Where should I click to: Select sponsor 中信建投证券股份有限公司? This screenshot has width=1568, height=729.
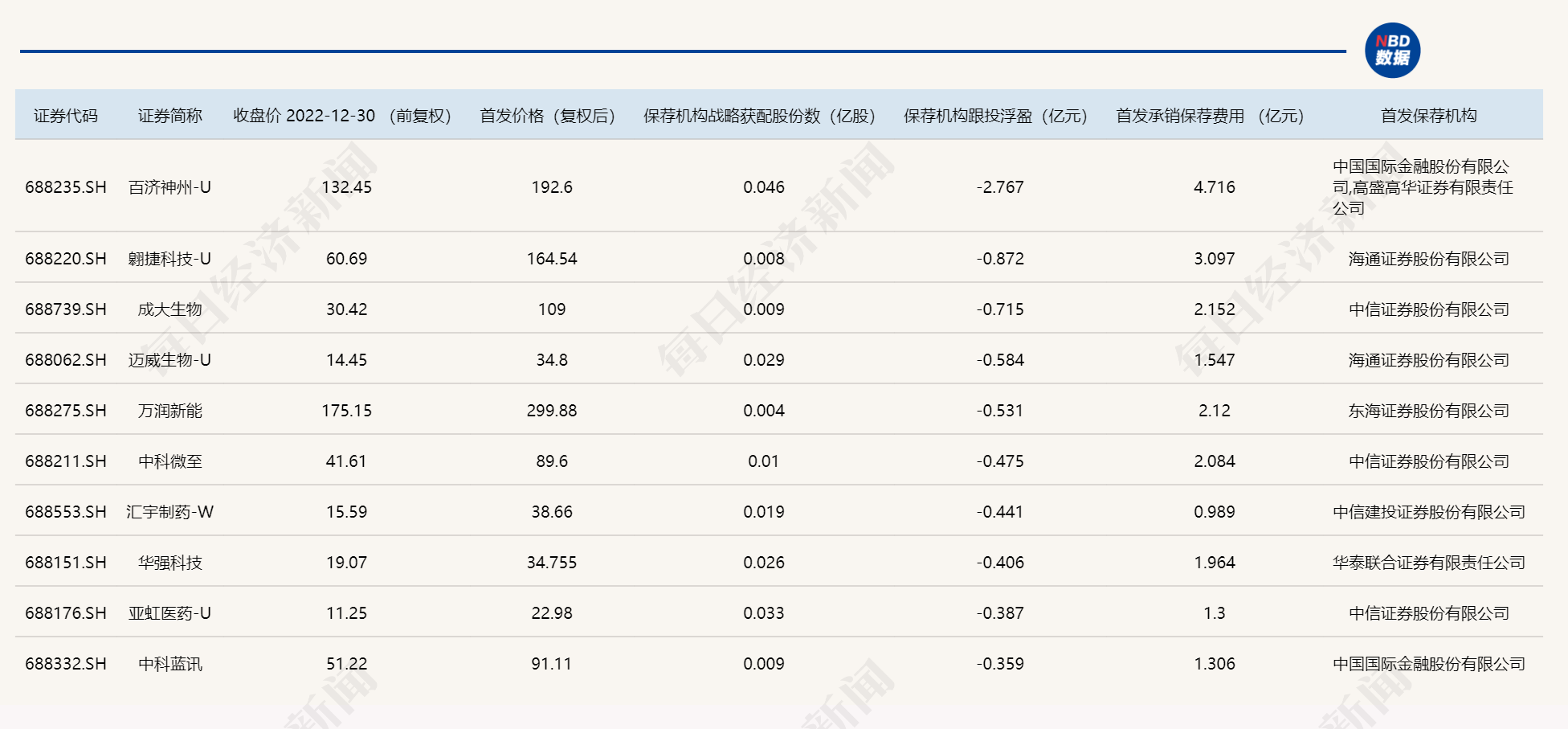(1429, 512)
